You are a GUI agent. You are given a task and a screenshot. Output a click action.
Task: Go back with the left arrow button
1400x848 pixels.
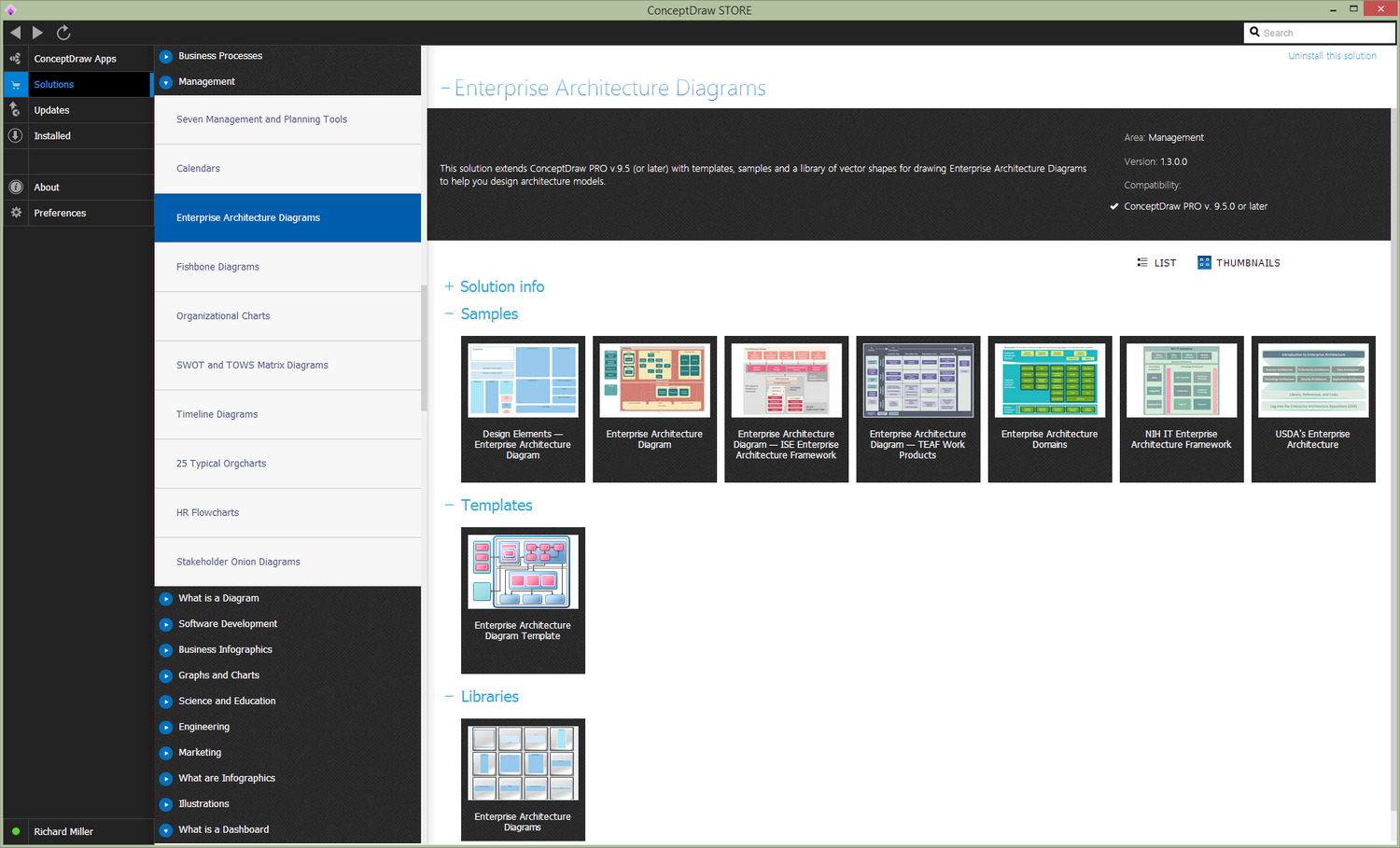pyautogui.click(x=15, y=33)
